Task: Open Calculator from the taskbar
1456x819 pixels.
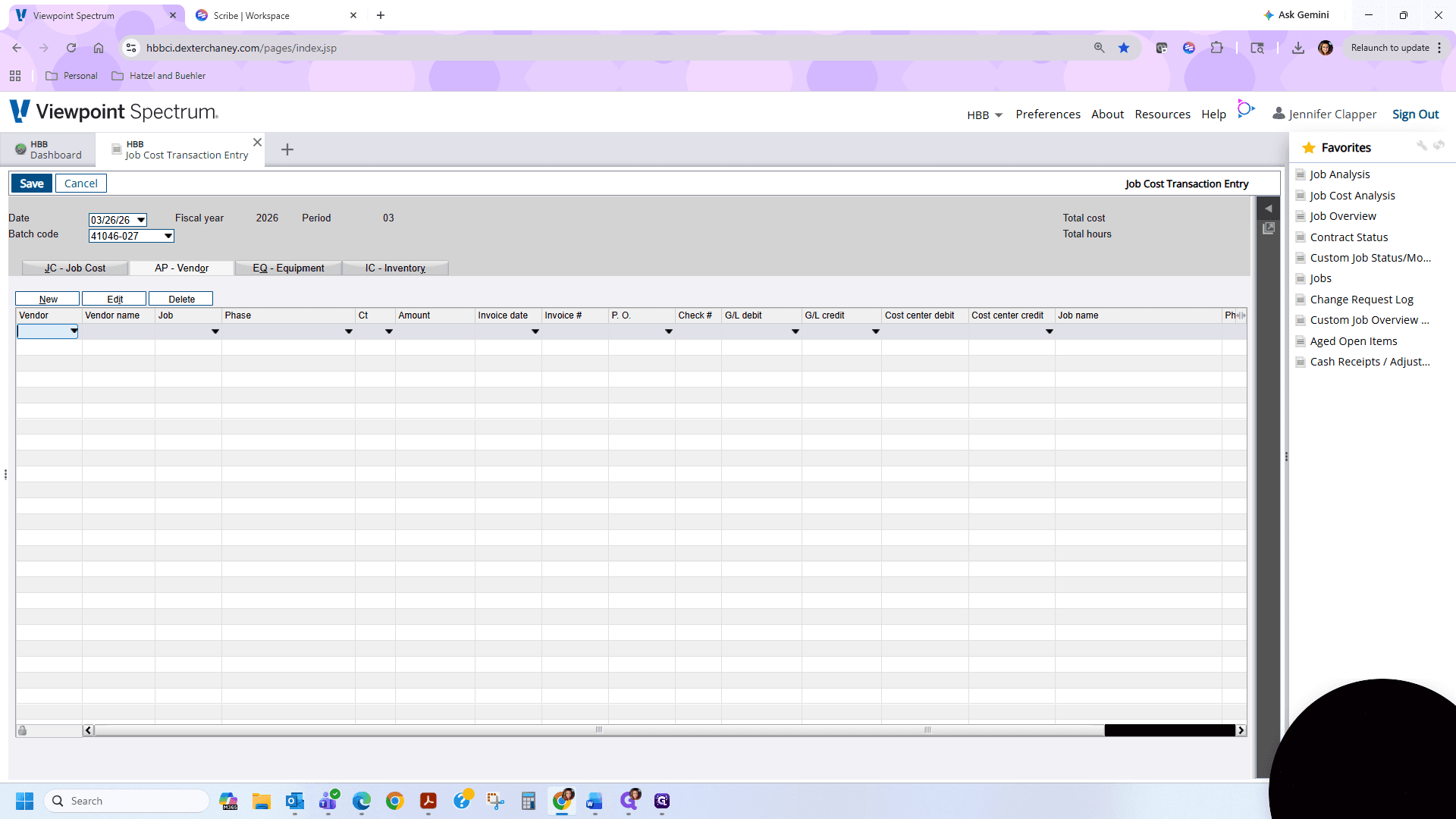Action: (x=529, y=801)
